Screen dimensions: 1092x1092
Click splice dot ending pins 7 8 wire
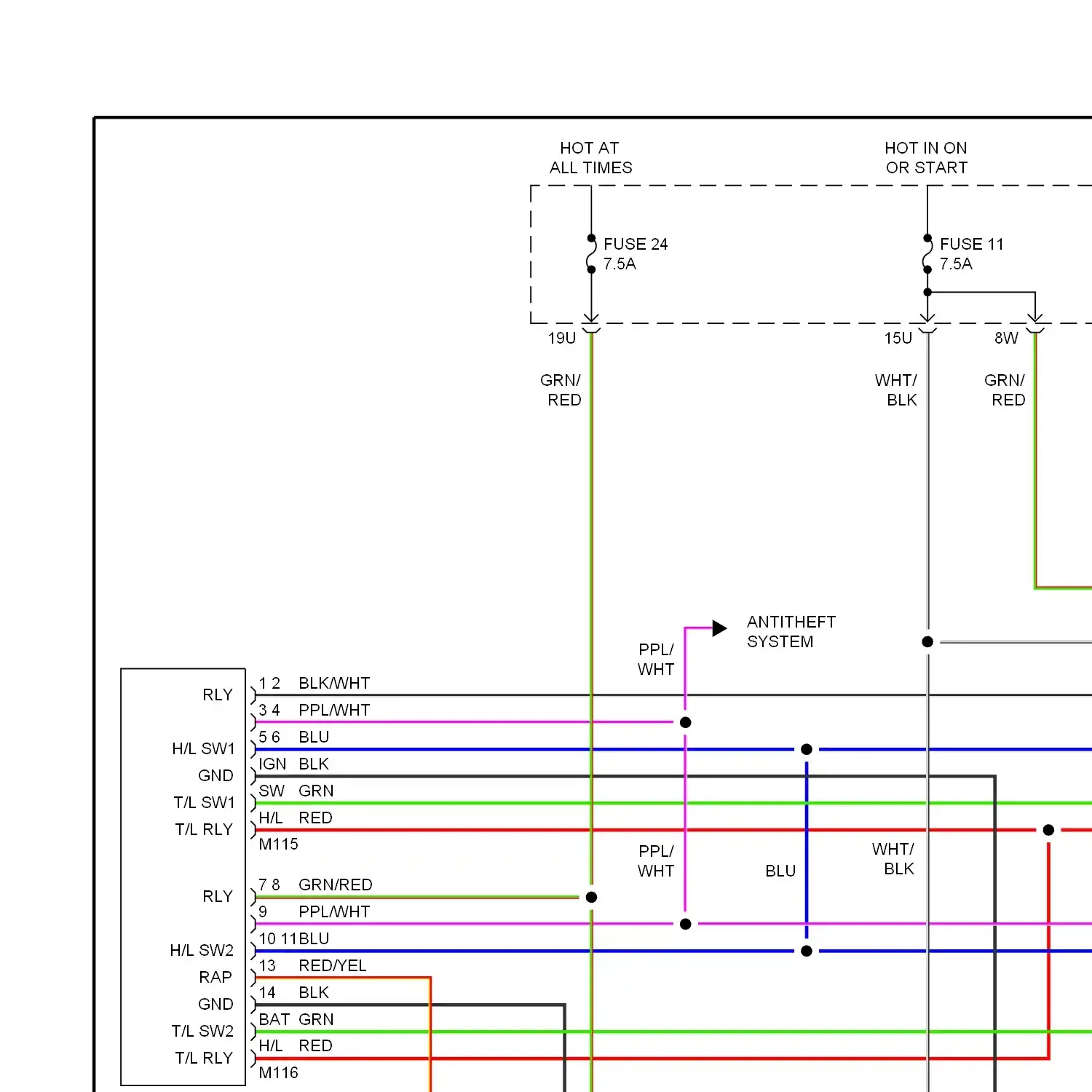pos(591,898)
